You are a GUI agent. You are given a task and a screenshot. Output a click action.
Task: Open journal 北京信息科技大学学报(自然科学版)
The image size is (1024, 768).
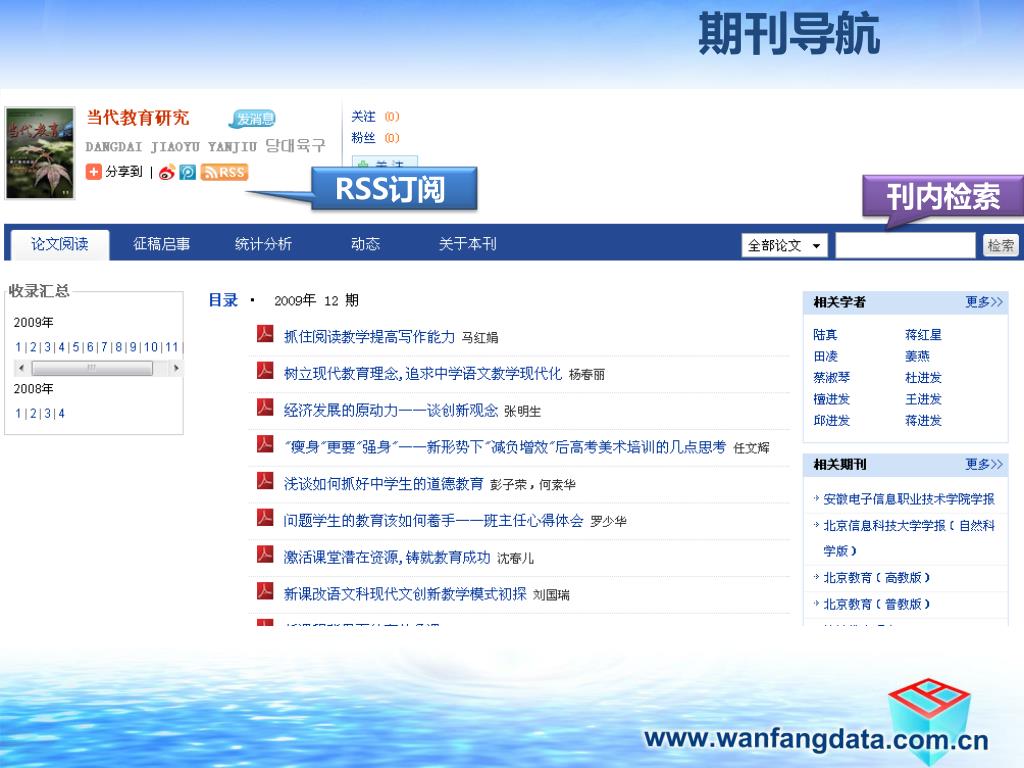click(x=908, y=538)
